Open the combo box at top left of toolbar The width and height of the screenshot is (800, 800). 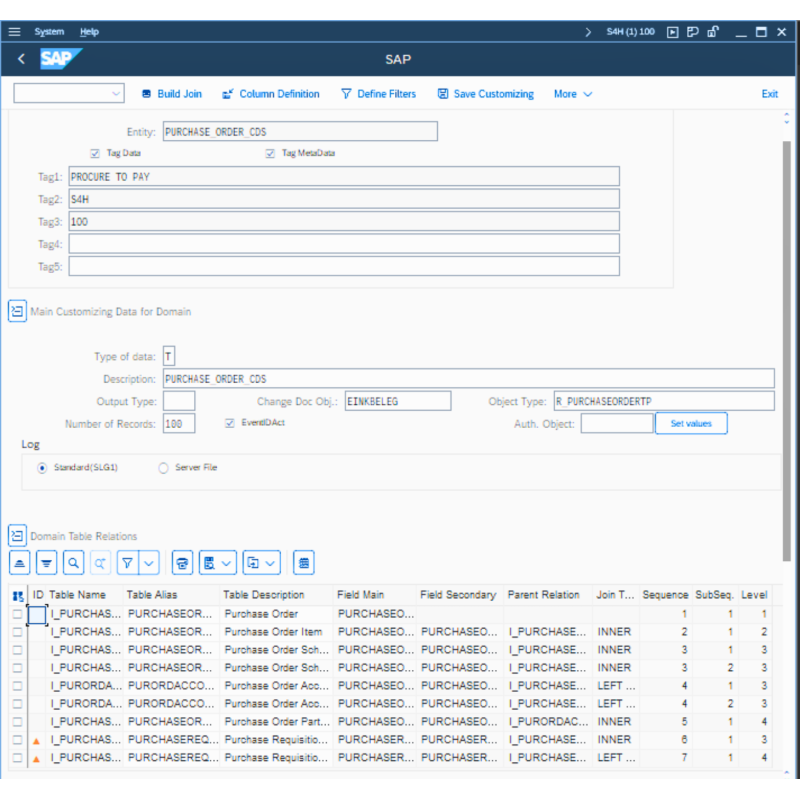(67, 93)
